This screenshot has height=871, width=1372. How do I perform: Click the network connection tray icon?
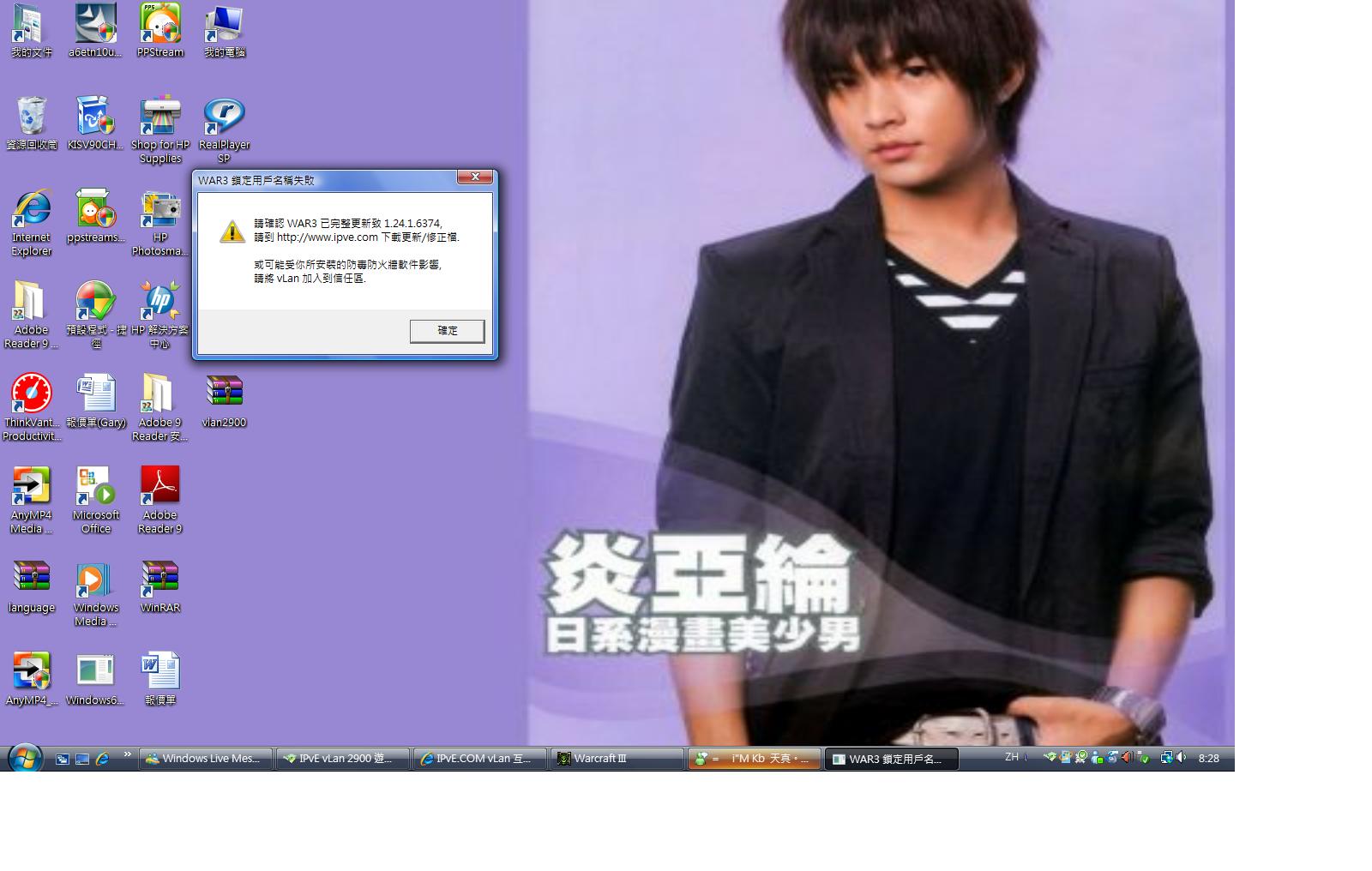(1166, 758)
